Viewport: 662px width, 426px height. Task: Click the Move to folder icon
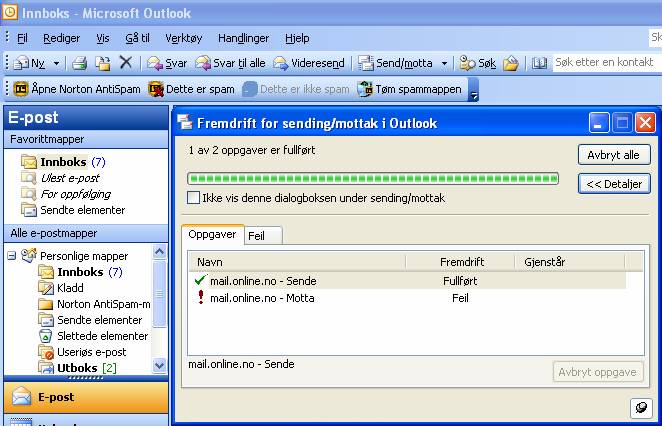tap(102, 63)
